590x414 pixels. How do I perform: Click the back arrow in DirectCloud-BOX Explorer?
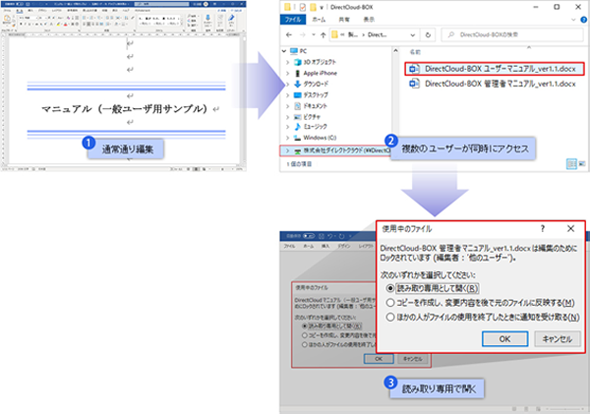(289, 35)
